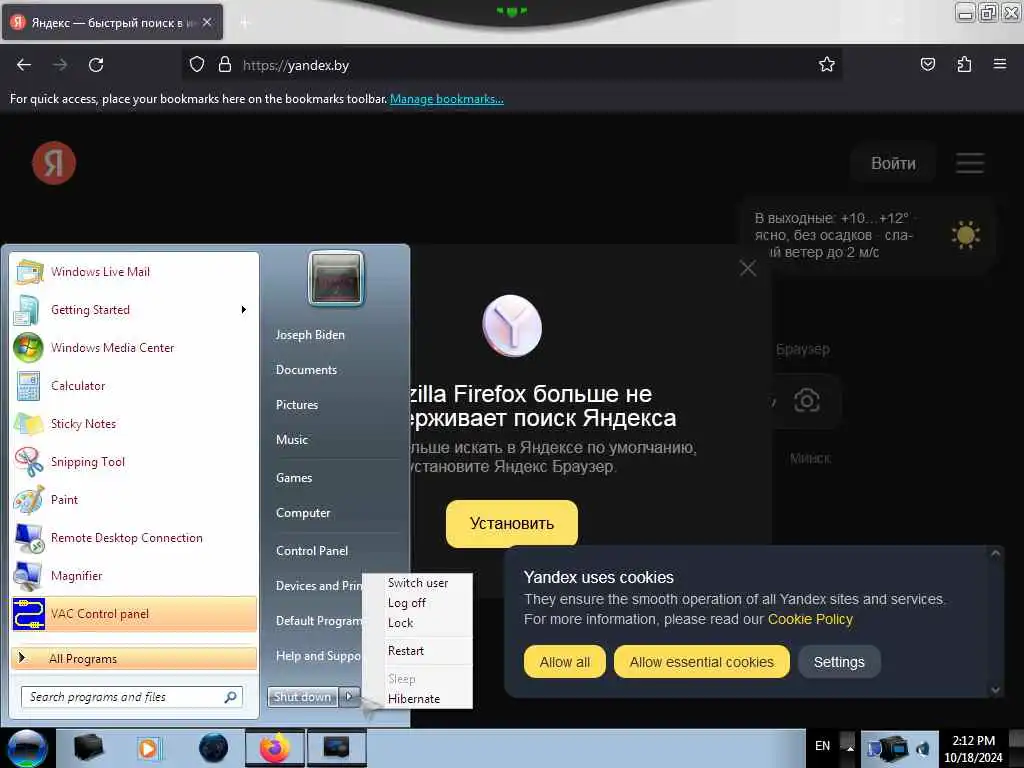Click the tracking protection shield icon
This screenshot has height=768, width=1024.
point(197,65)
